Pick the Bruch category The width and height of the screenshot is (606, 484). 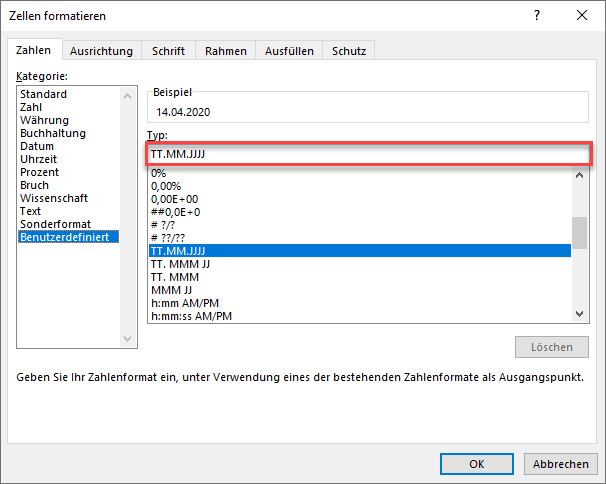[69, 185]
